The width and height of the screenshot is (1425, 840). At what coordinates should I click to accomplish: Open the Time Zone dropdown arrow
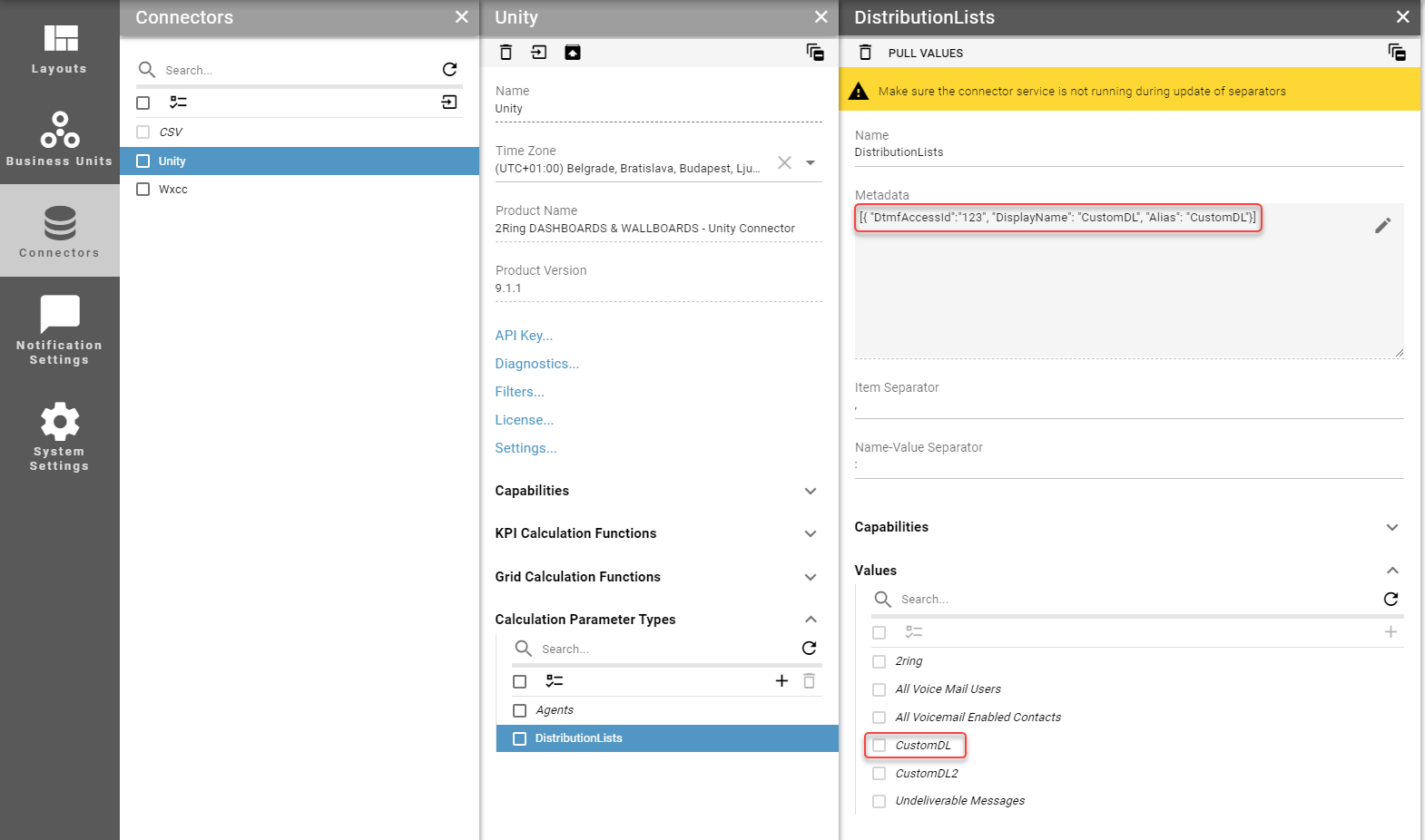tap(811, 163)
